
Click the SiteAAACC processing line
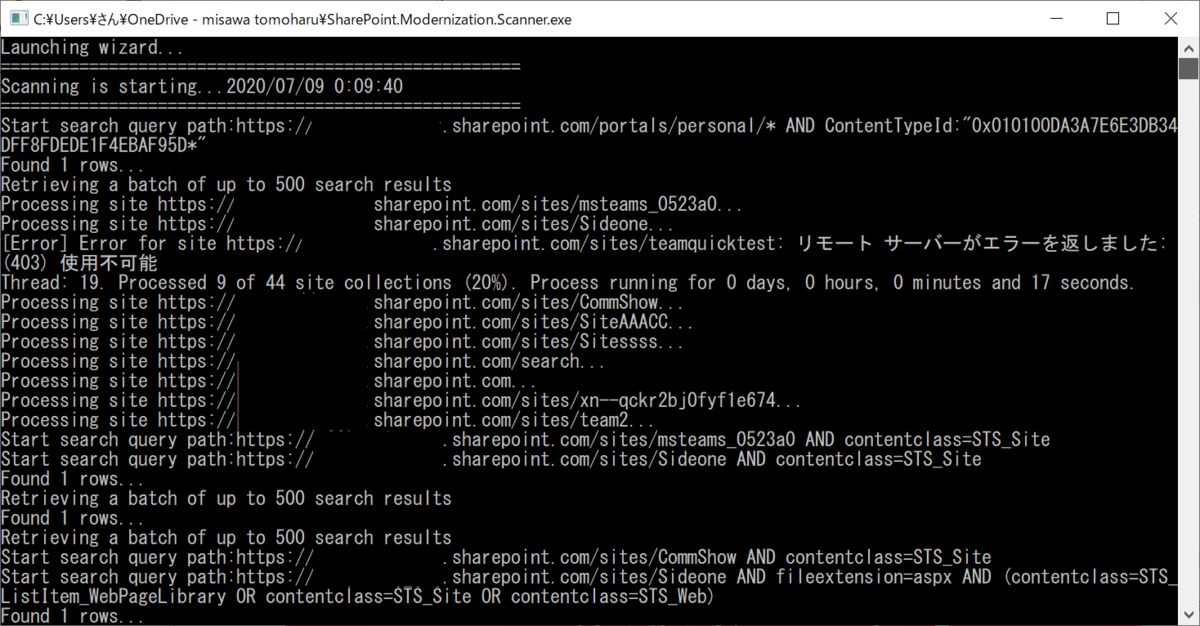(x=347, y=322)
